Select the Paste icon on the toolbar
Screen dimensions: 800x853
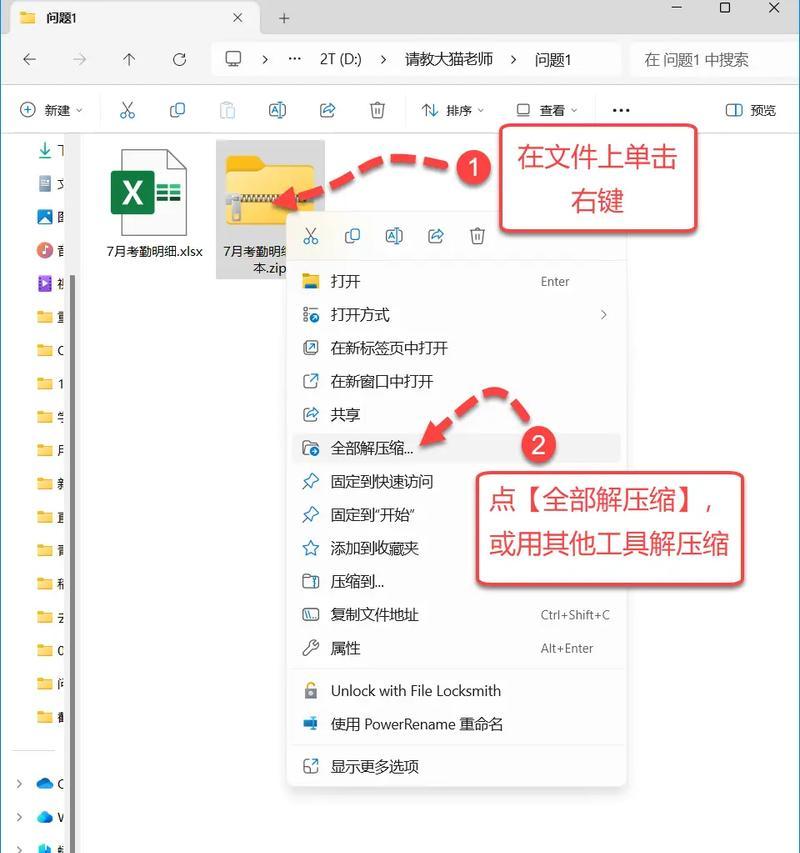[227, 110]
